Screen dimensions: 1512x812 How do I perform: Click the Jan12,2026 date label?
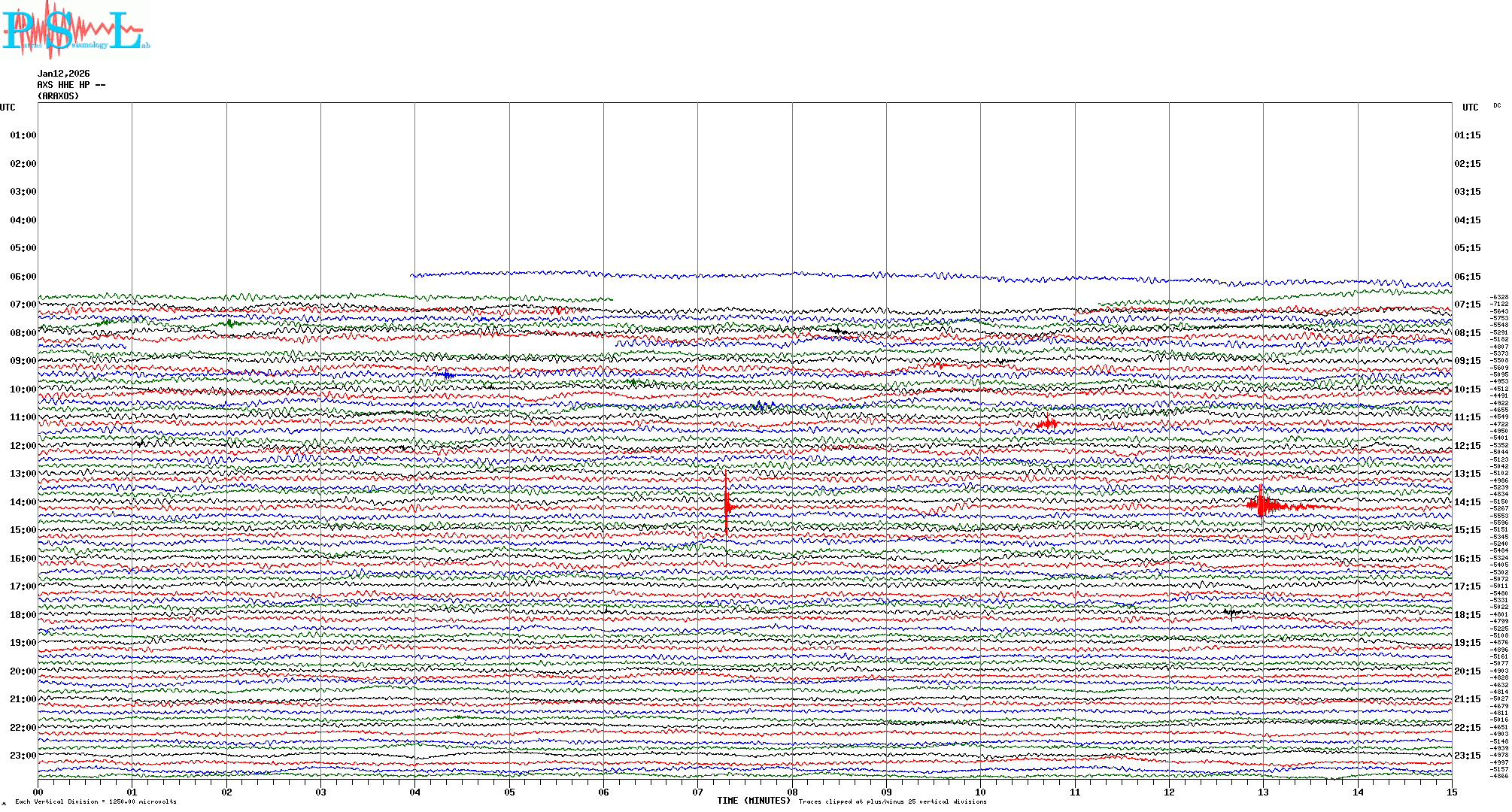click(x=63, y=74)
